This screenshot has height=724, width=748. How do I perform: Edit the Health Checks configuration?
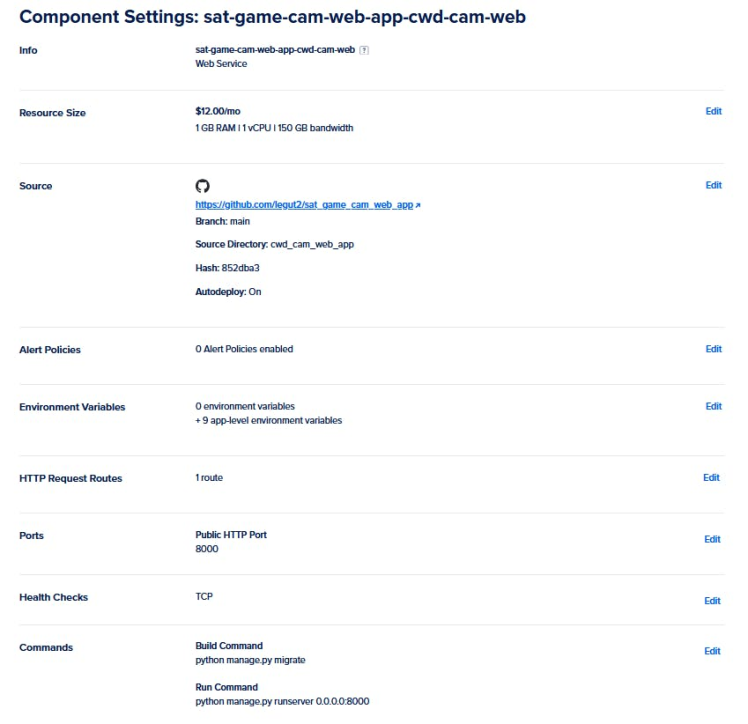712,601
